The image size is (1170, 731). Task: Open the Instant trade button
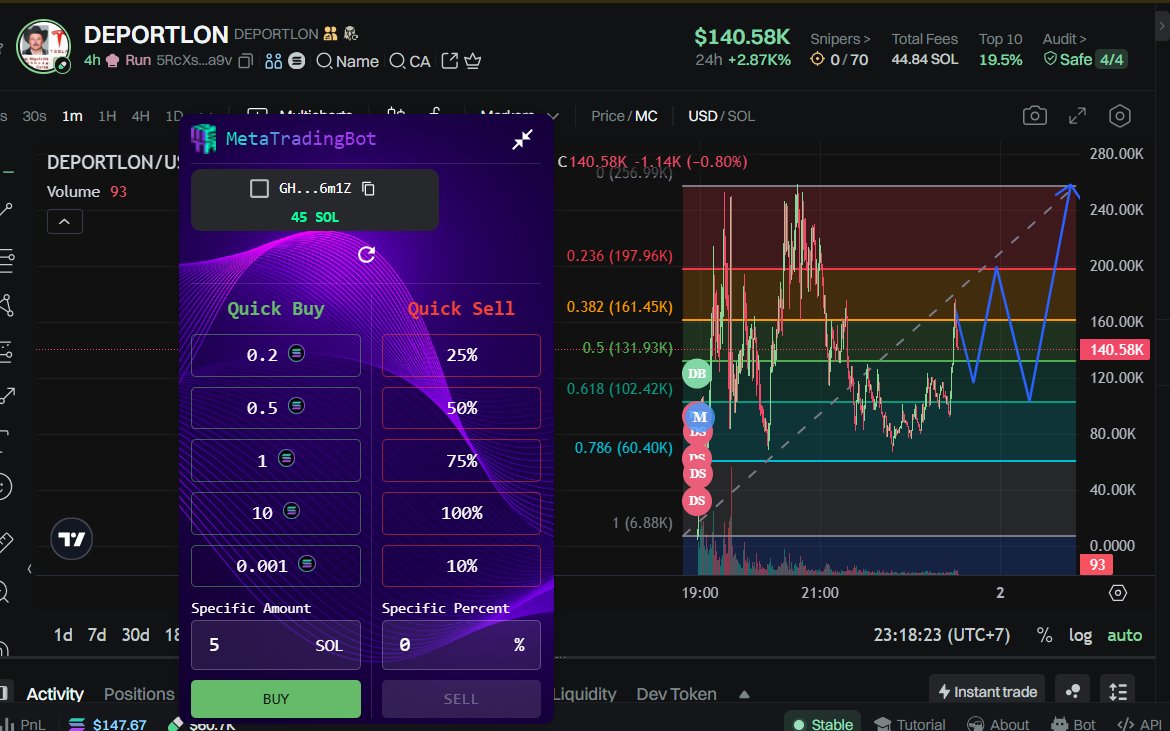tap(986, 691)
